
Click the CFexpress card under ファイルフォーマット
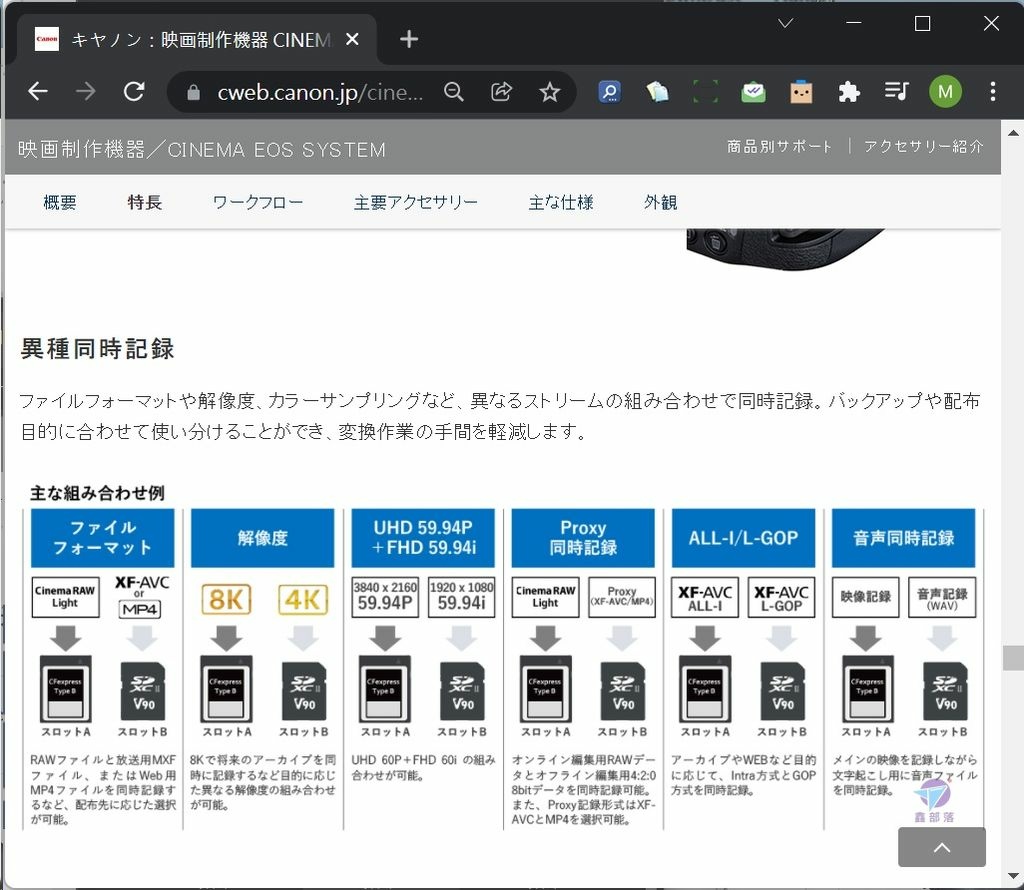pyautogui.click(x=65, y=688)
